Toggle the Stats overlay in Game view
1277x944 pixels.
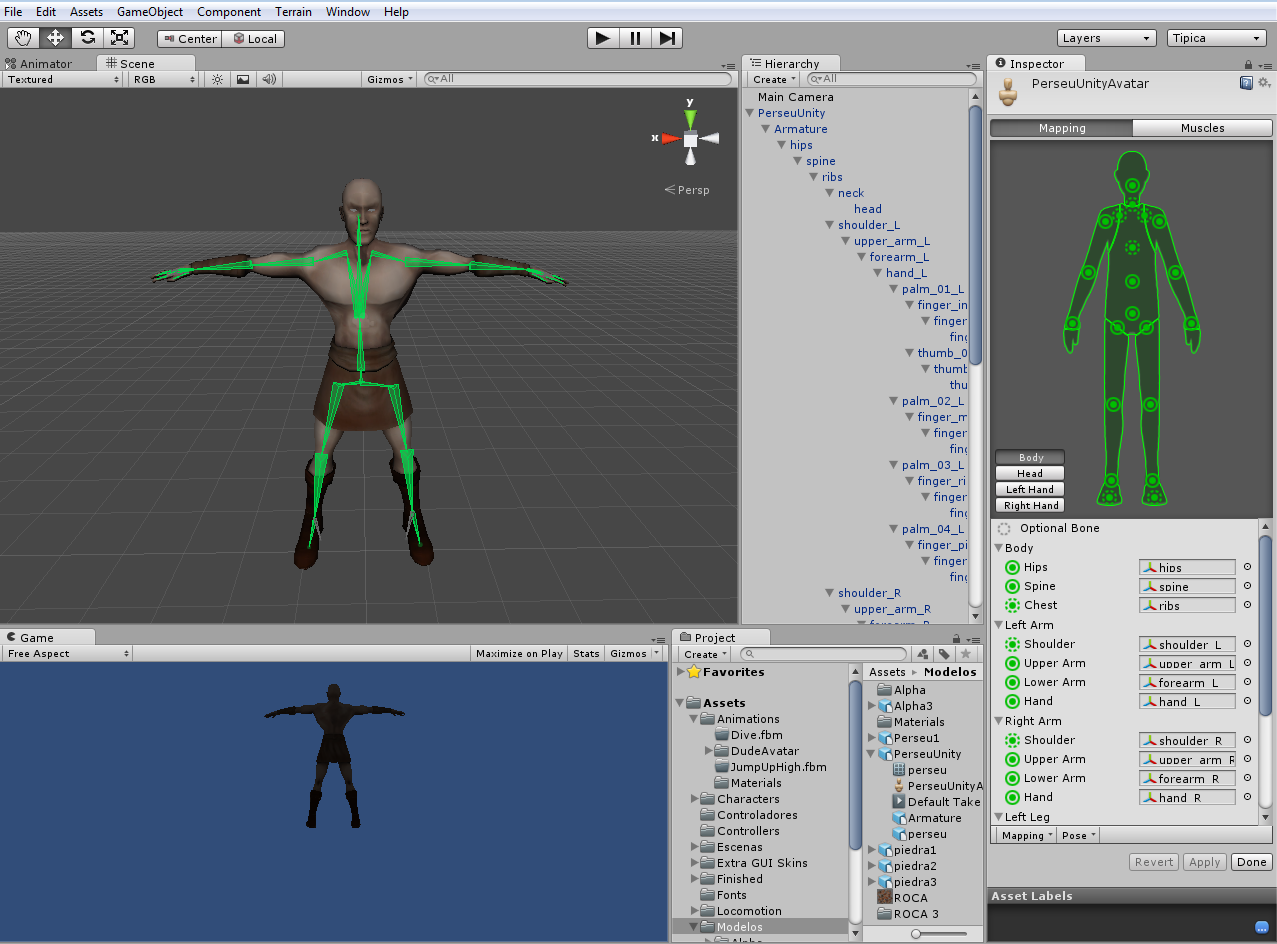(586, 654)
